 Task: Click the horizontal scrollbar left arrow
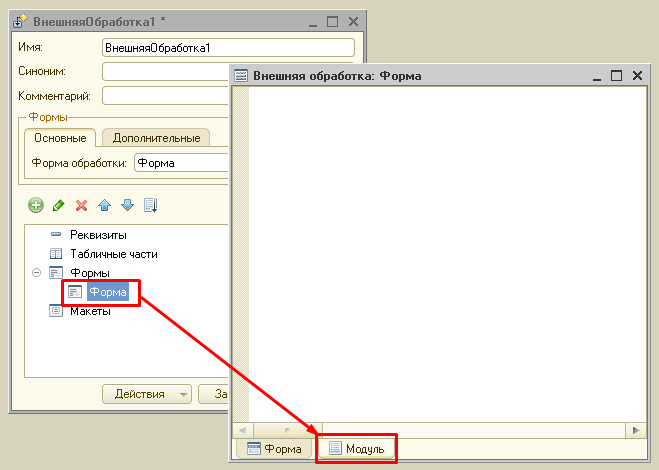tap(243, 430)
